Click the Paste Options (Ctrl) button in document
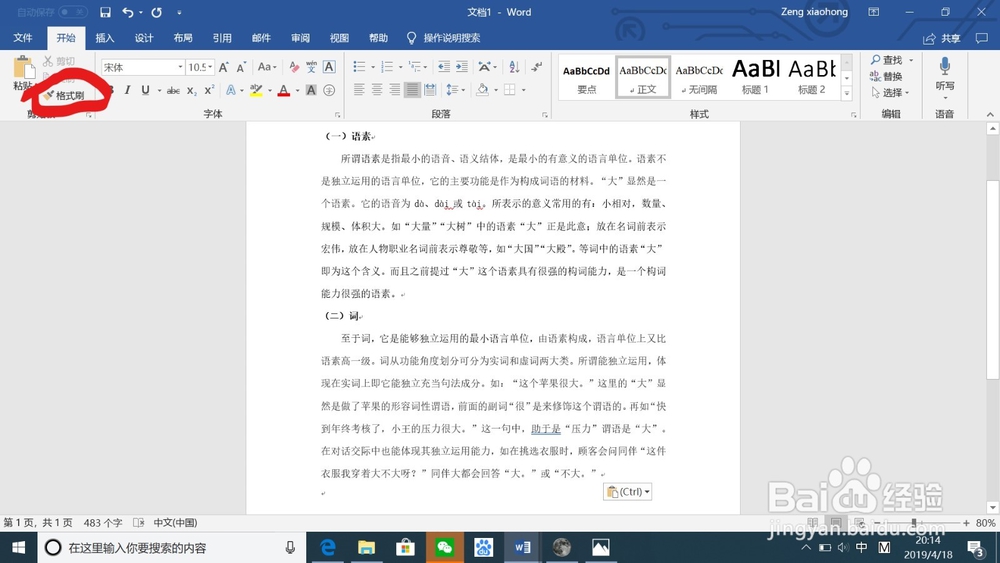 point(628,492)
